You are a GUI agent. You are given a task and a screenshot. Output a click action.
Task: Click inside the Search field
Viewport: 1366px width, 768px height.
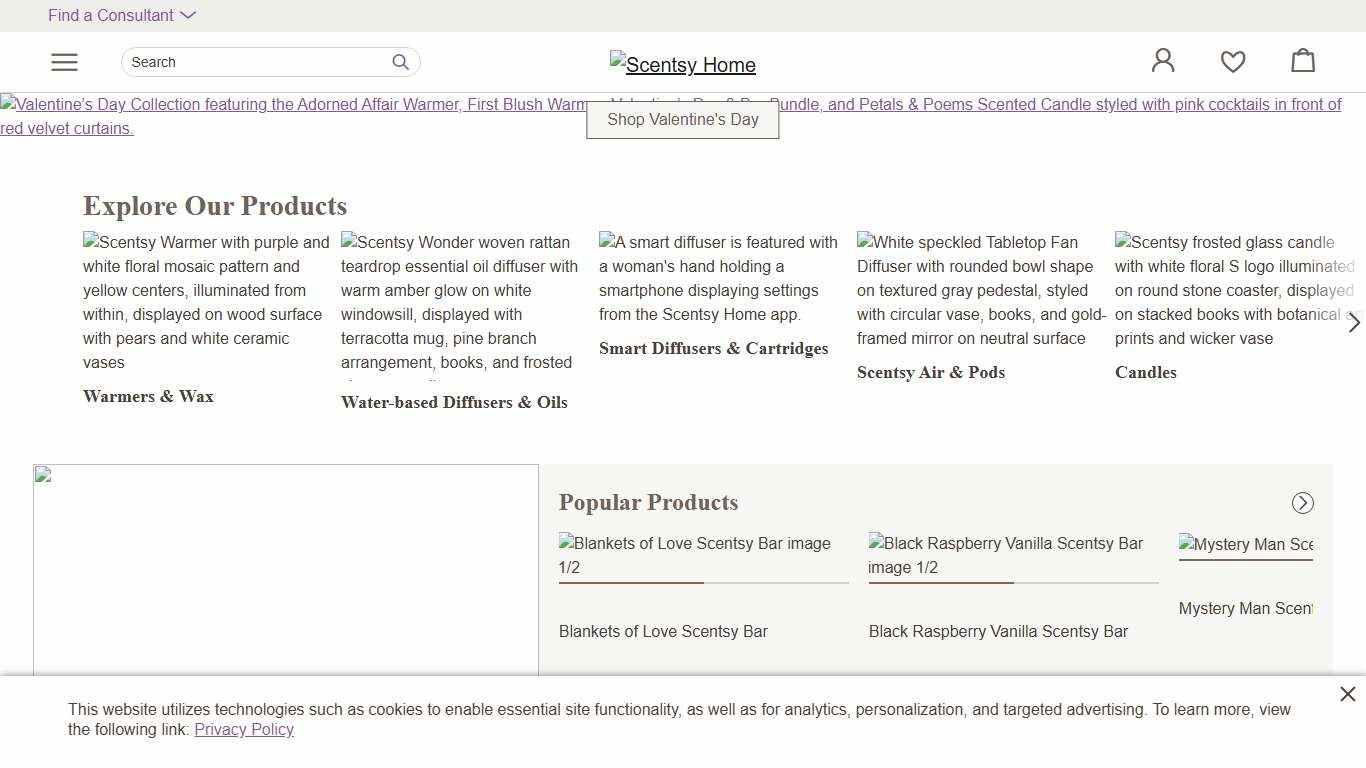point(250,62)
